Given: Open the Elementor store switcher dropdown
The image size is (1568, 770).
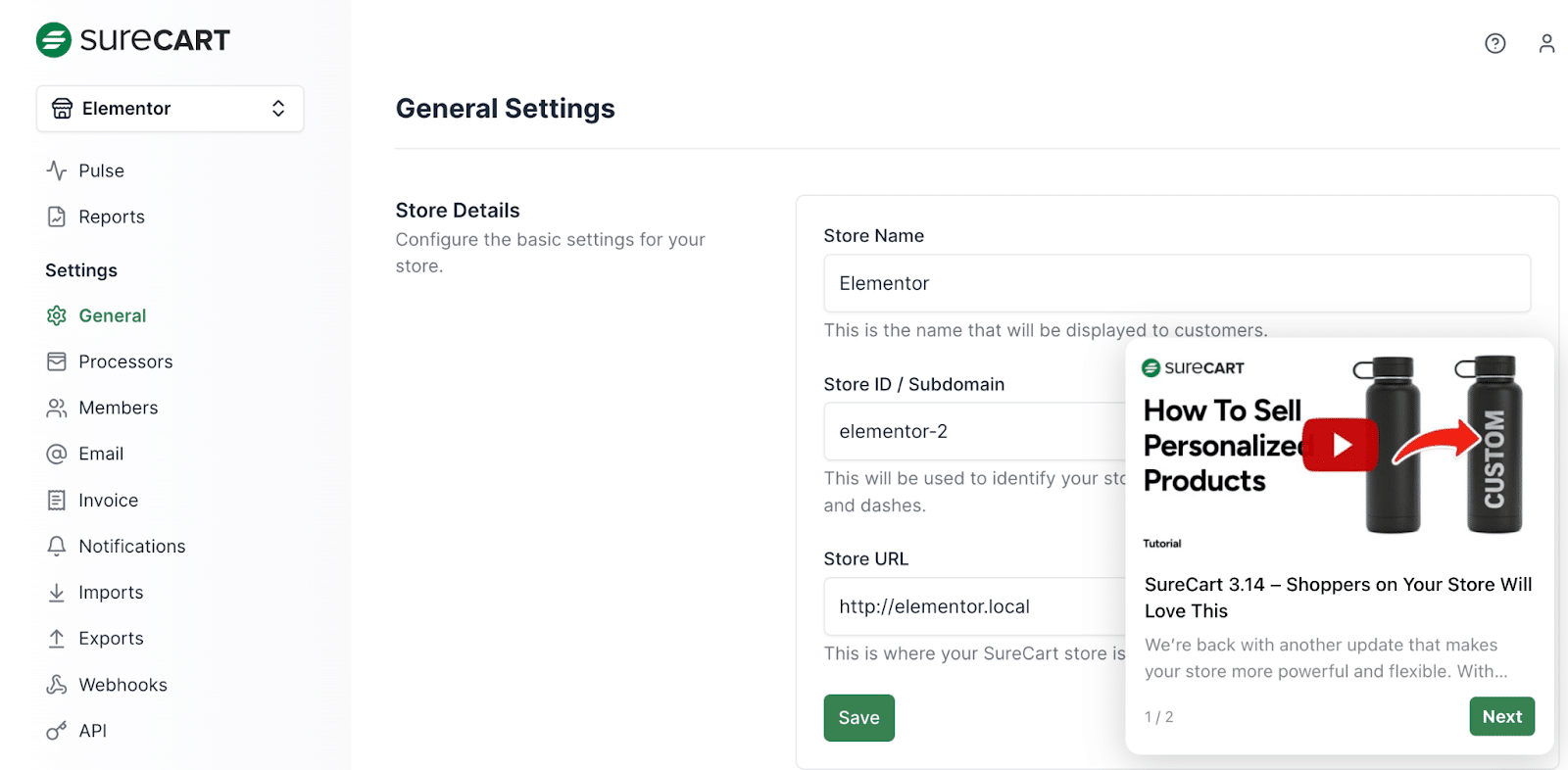Looking at the screenshot, I should [x=171, y=109].
